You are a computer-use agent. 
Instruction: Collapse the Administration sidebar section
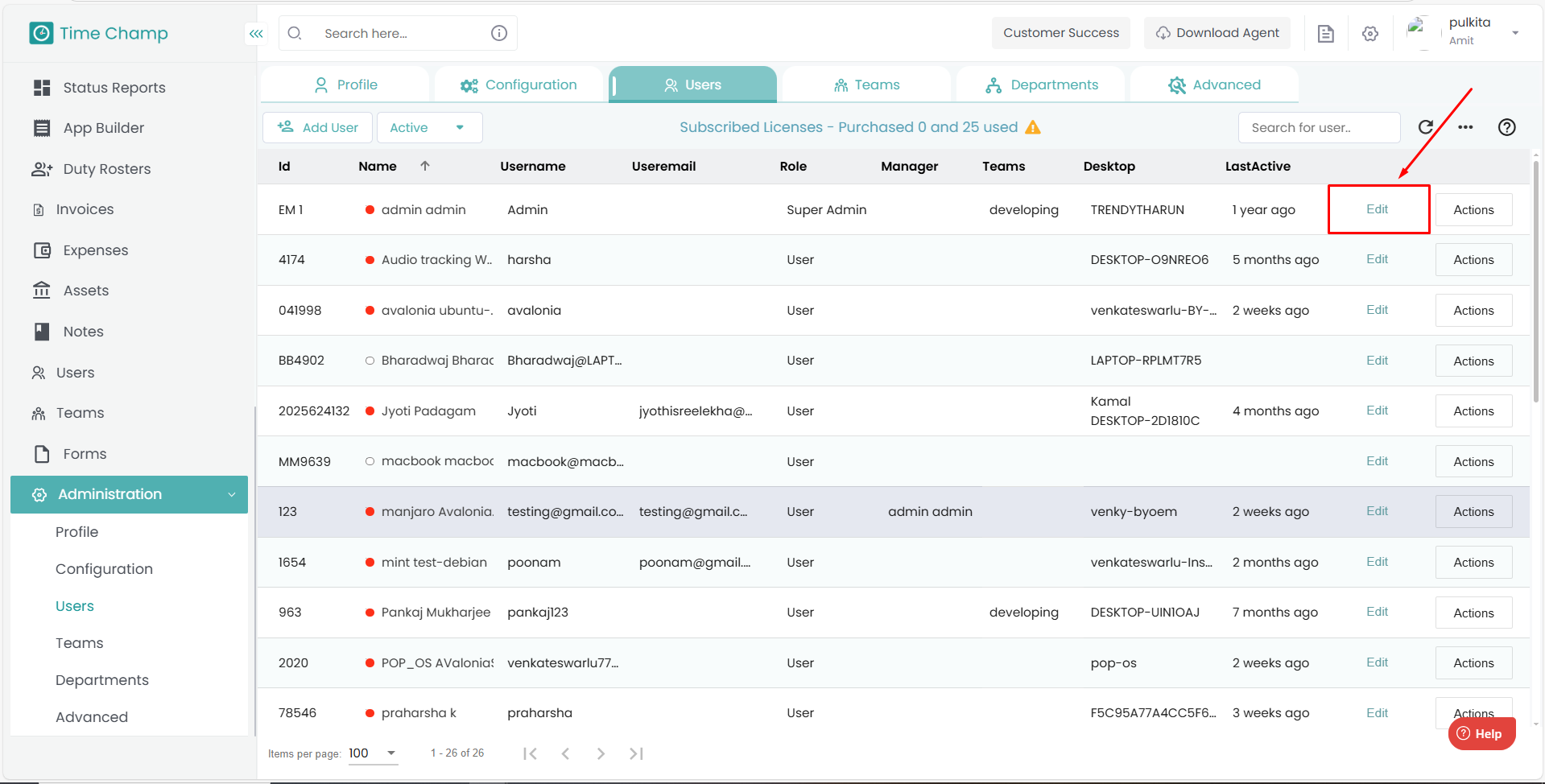click(x=231, y=494)
